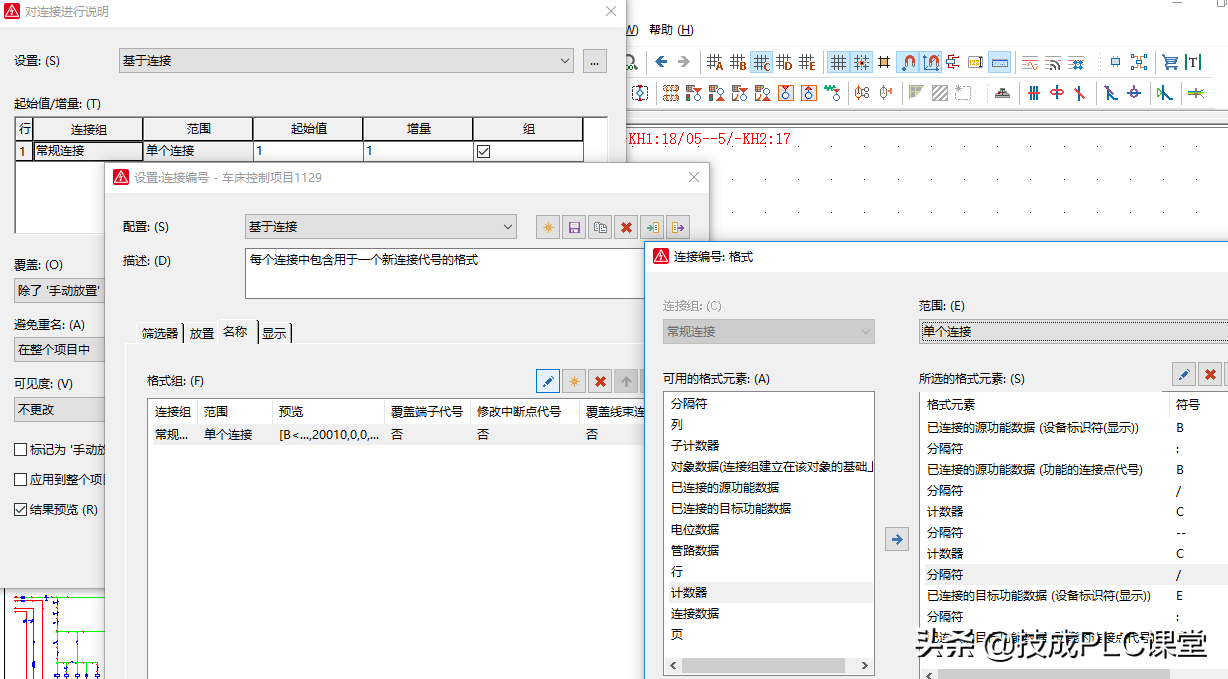Toggle the 标记为手动放置 checkbox
The width and height of the screenshot is (1228, 679).
(21, 450)
